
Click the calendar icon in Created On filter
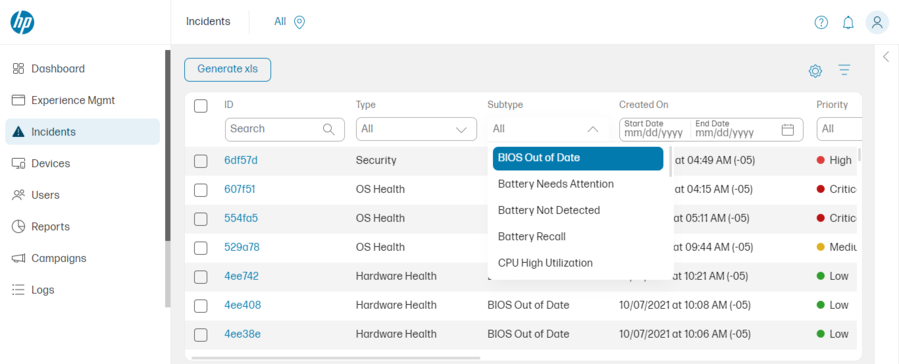click(x=788, y=130)
